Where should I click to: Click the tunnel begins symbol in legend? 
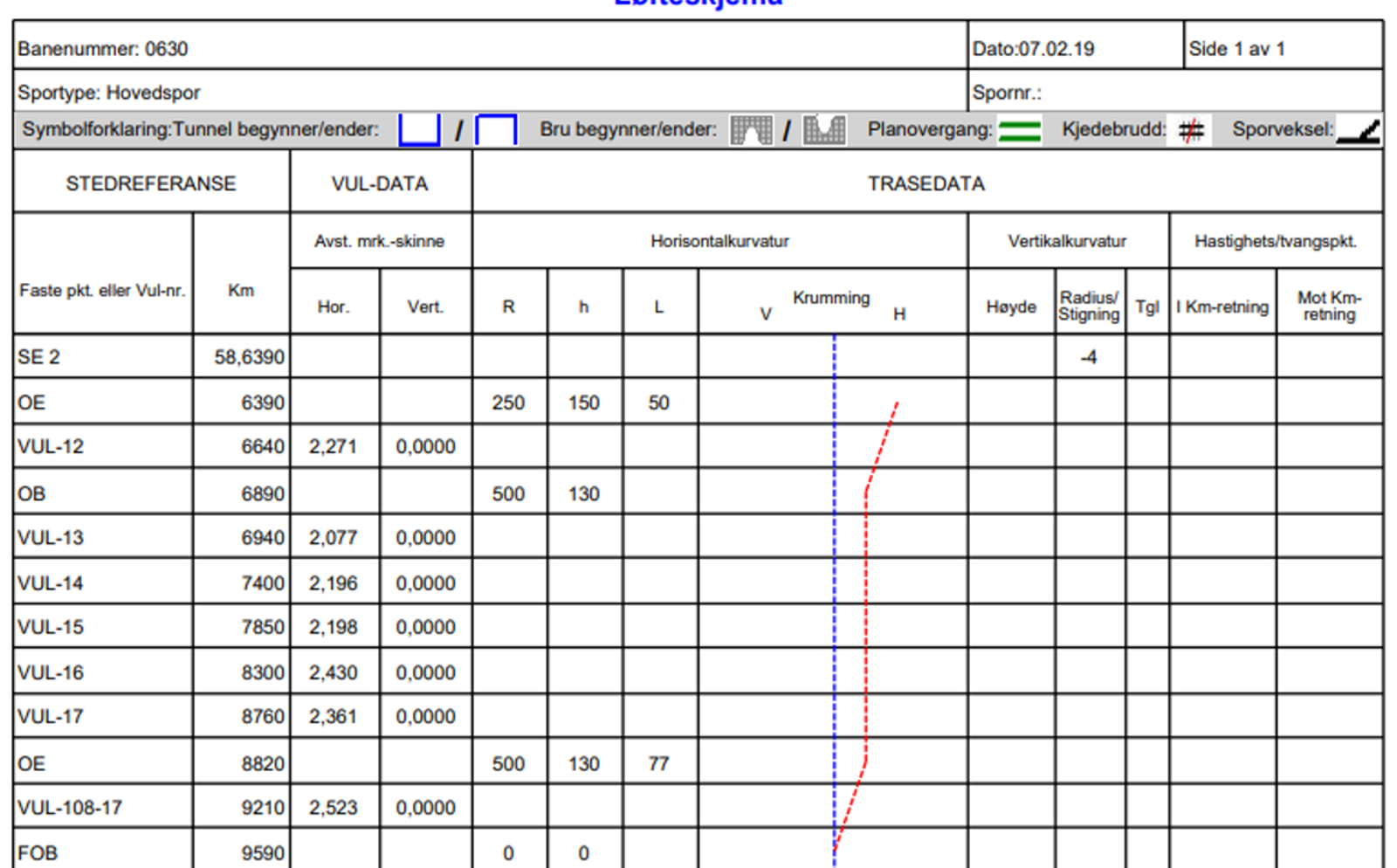click(x=419, y=130)
